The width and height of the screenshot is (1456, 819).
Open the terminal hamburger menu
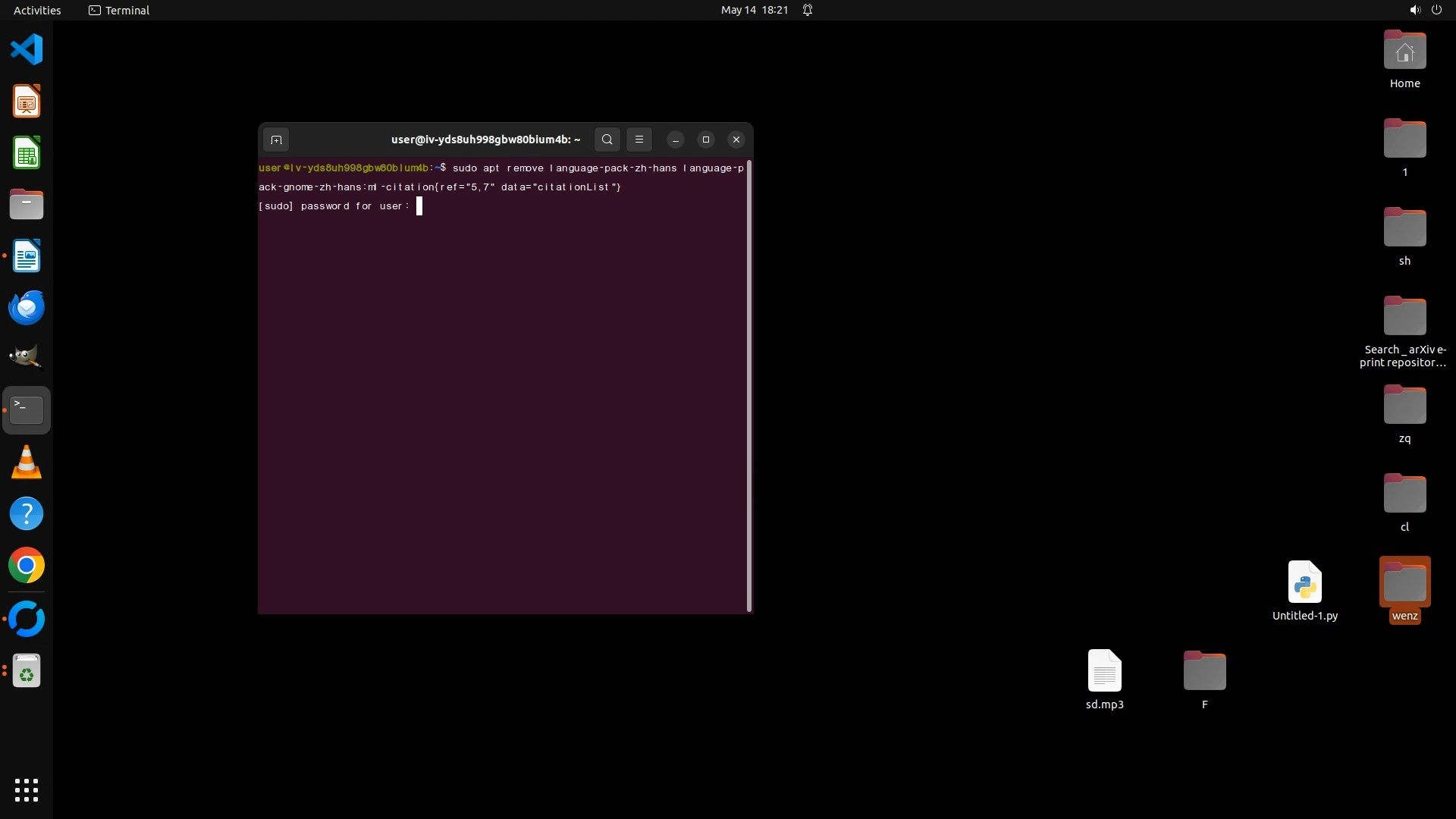639,140
